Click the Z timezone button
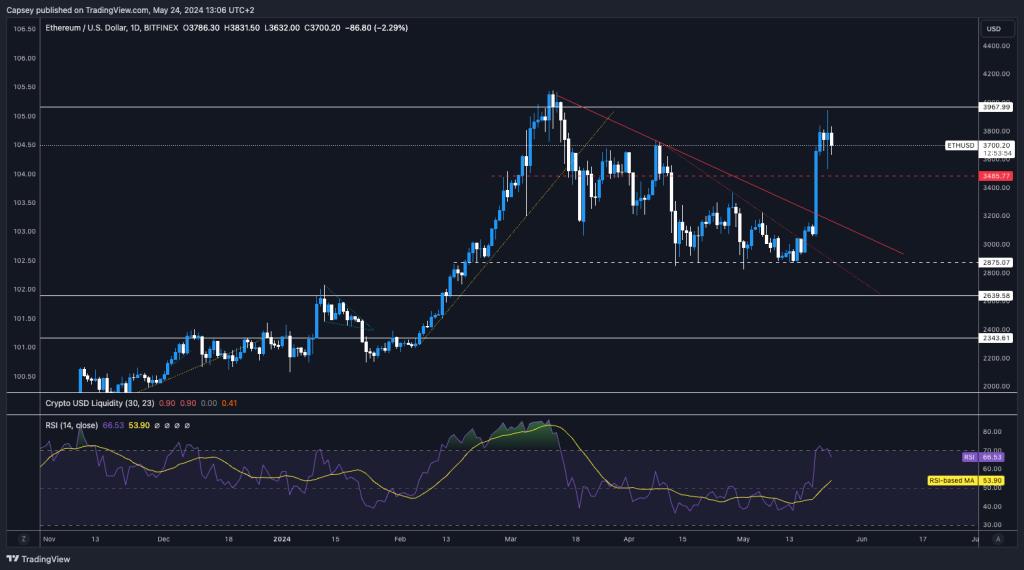Image resolution: width=1024 pixels, height=570 pixels. click(981, 540)
